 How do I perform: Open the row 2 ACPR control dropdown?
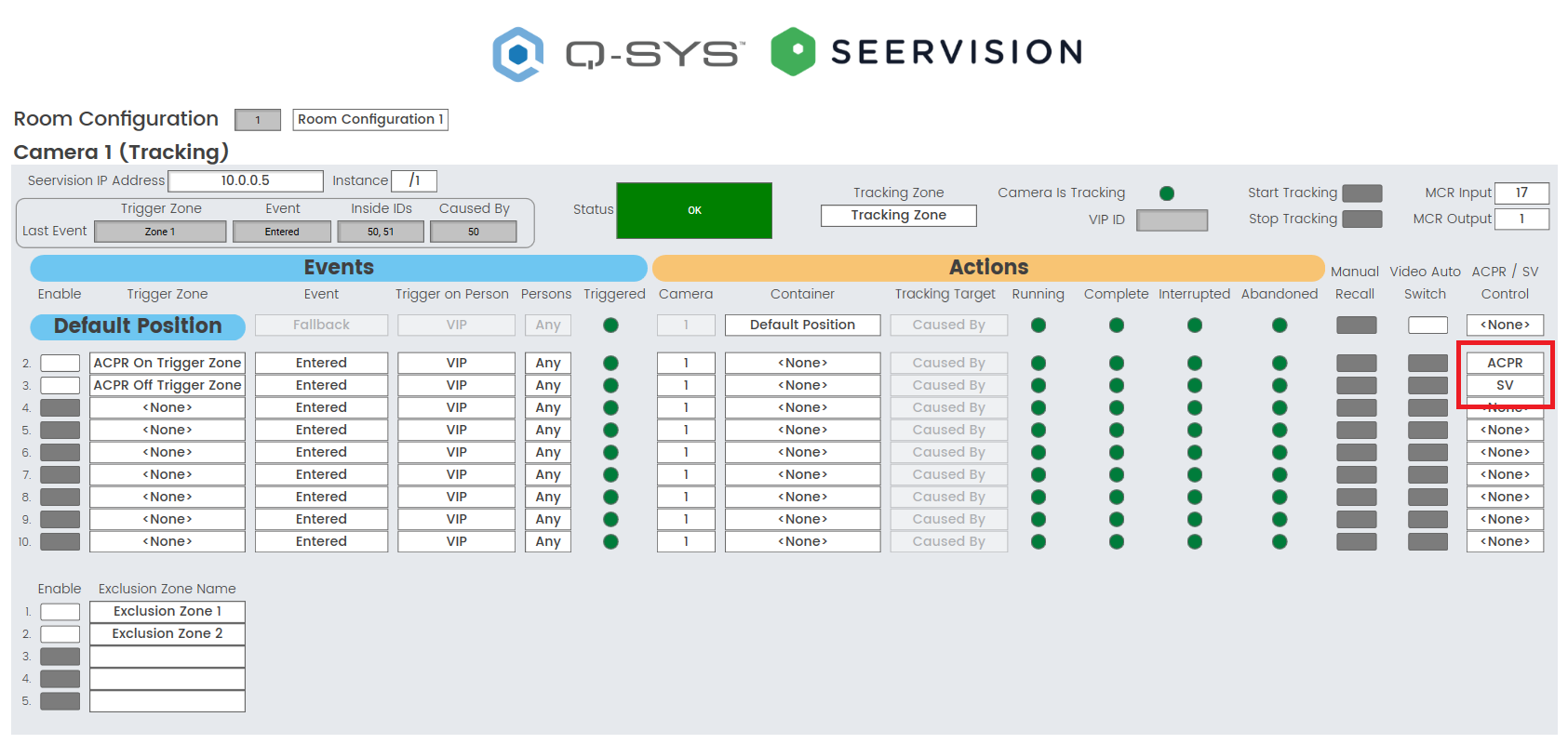pyautogui.click(x=1505, y=363)
